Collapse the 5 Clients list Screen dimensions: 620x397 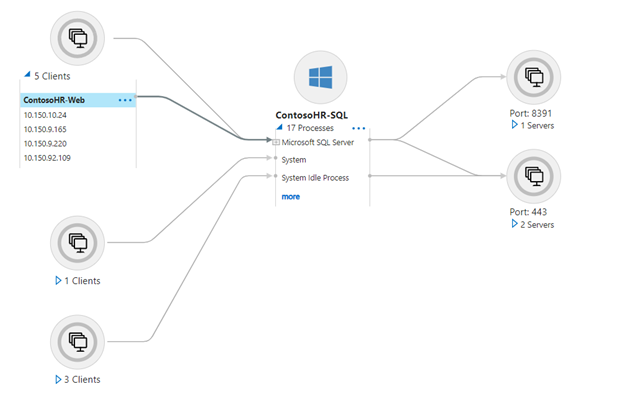(x=27, y=74)
